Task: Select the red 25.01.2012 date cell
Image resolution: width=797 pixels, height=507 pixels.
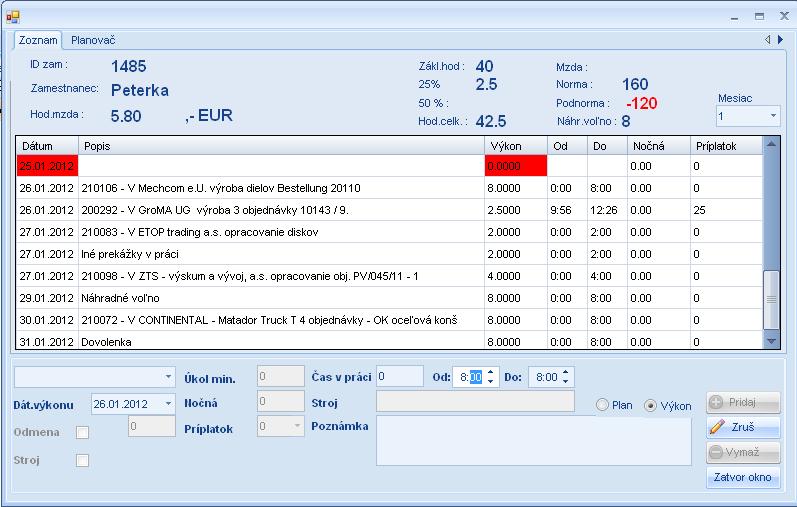Action: tap(47, 166)
